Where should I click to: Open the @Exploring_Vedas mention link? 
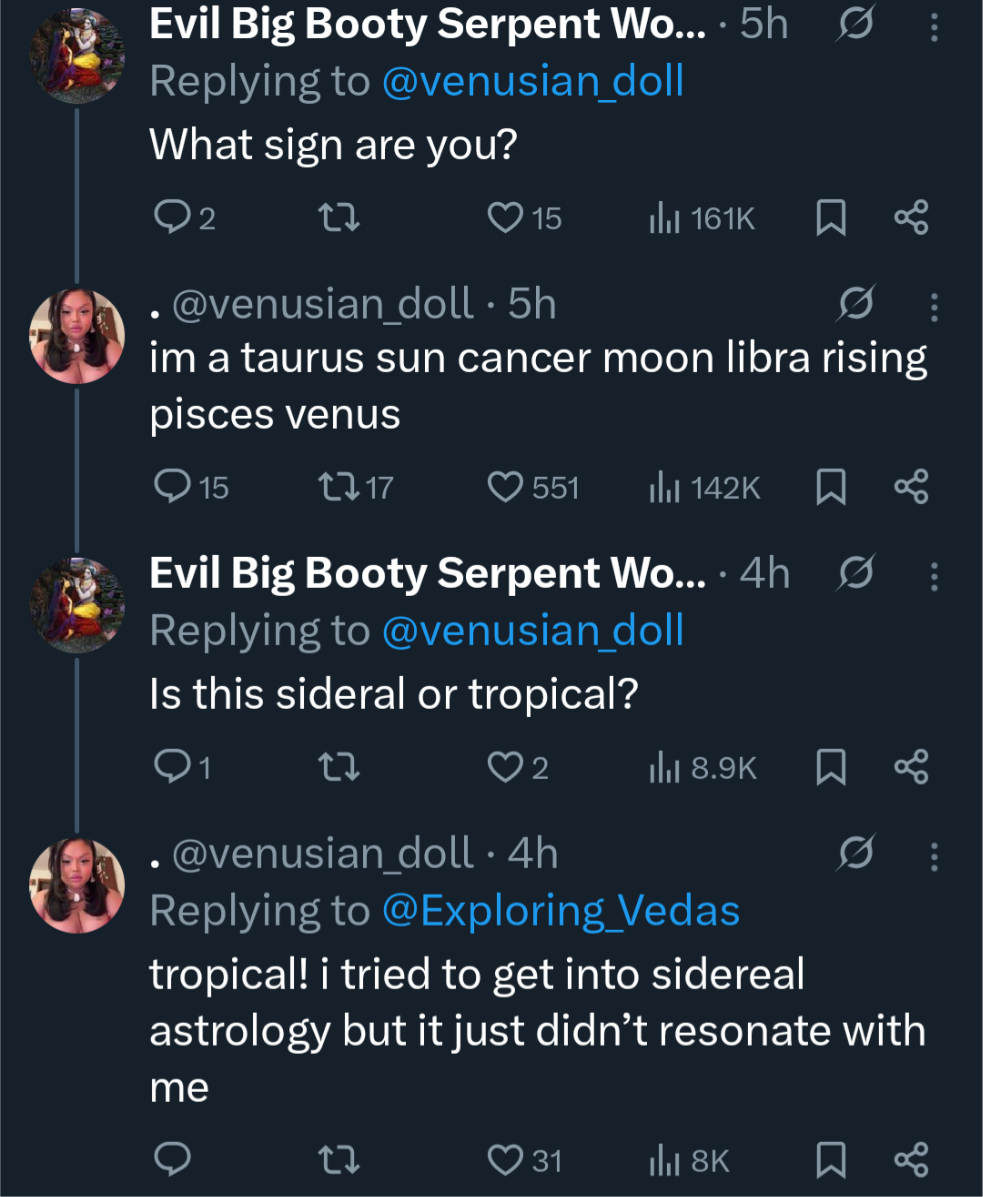(561, 910)
